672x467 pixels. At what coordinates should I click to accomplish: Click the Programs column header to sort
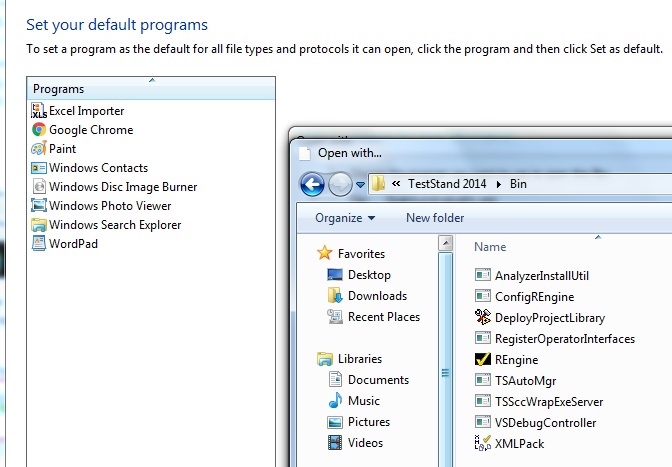coord(151,89)
